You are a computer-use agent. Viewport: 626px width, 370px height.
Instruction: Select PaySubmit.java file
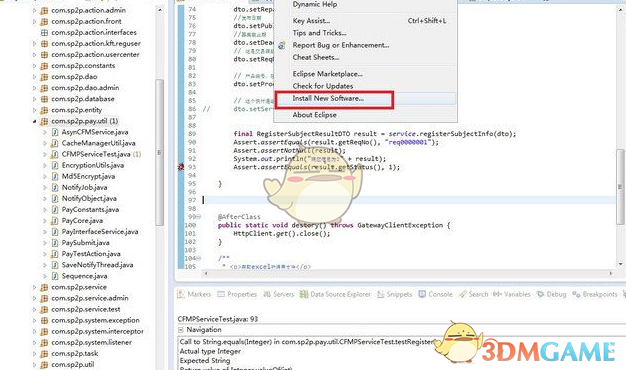pyautogui.click(x=85, y=243)
